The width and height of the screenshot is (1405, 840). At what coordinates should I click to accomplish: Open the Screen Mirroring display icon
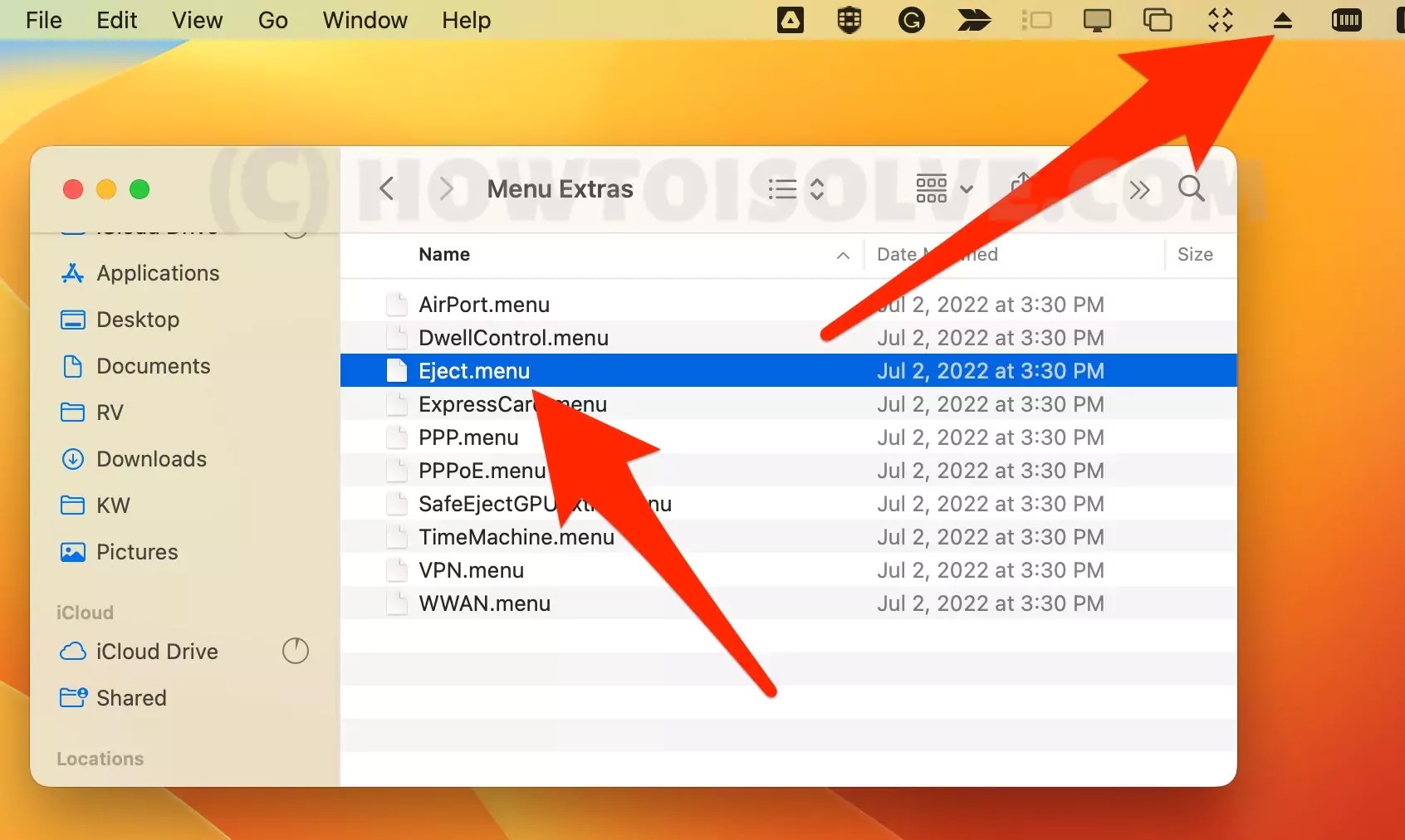[1096, 20]
